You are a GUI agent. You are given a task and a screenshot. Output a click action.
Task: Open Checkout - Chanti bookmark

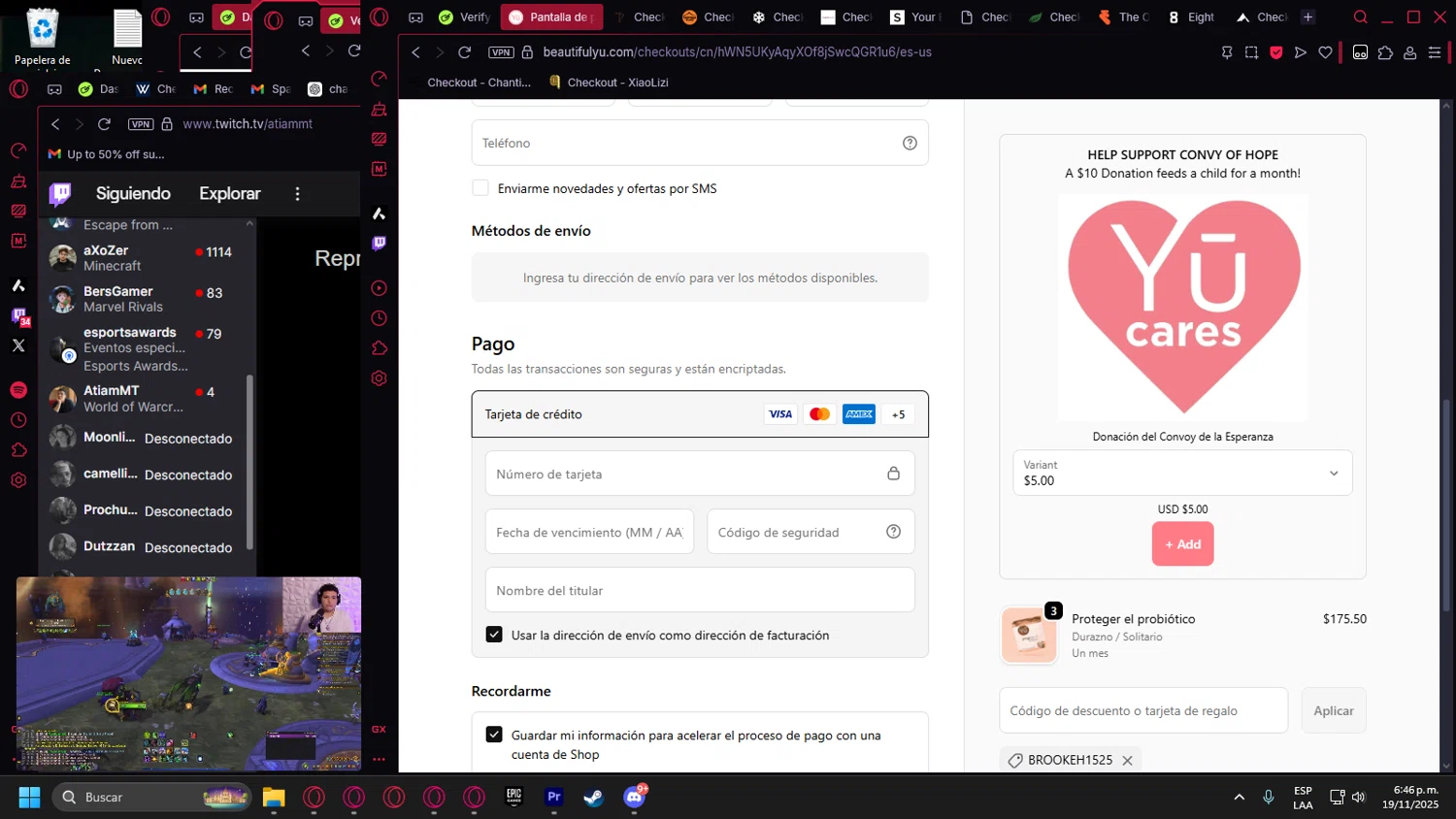470,82
